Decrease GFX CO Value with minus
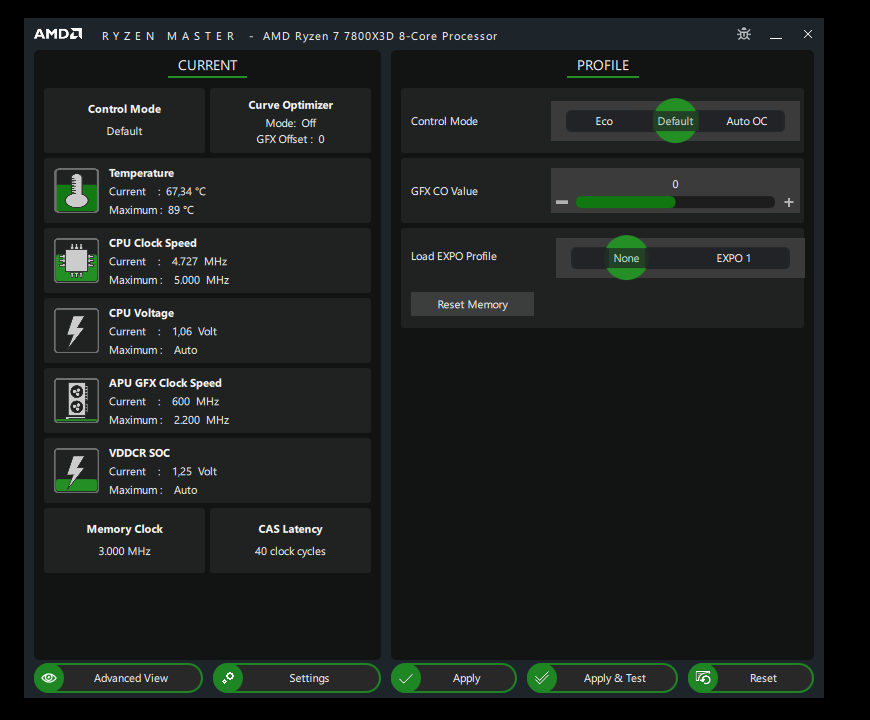 click(x=562, y=202)
